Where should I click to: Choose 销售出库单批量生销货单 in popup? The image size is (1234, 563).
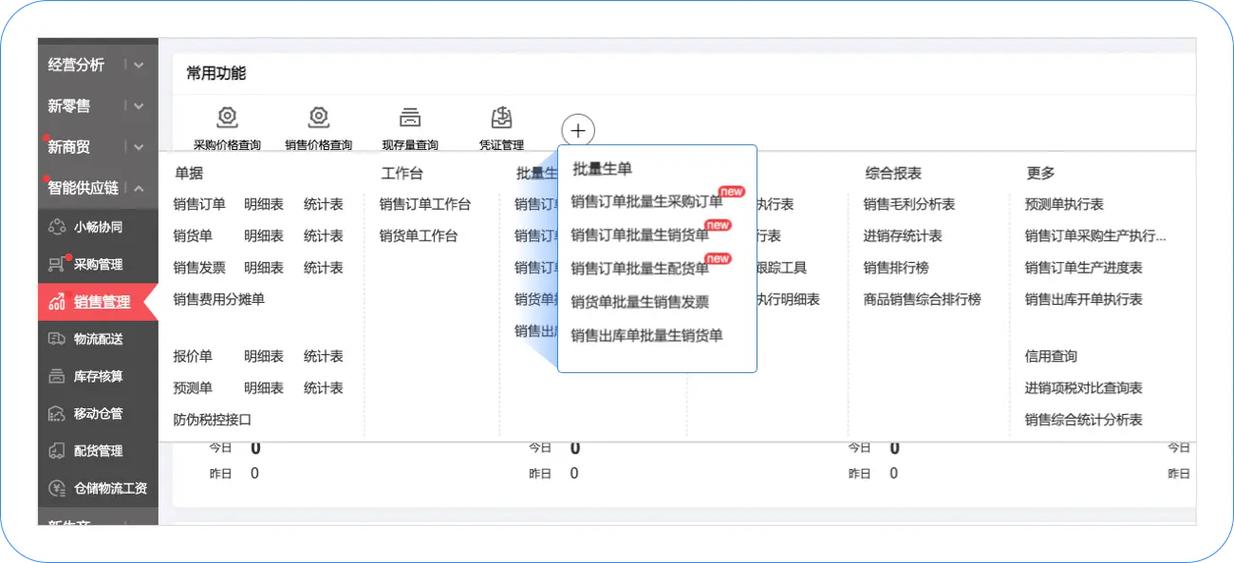(647, 336)
